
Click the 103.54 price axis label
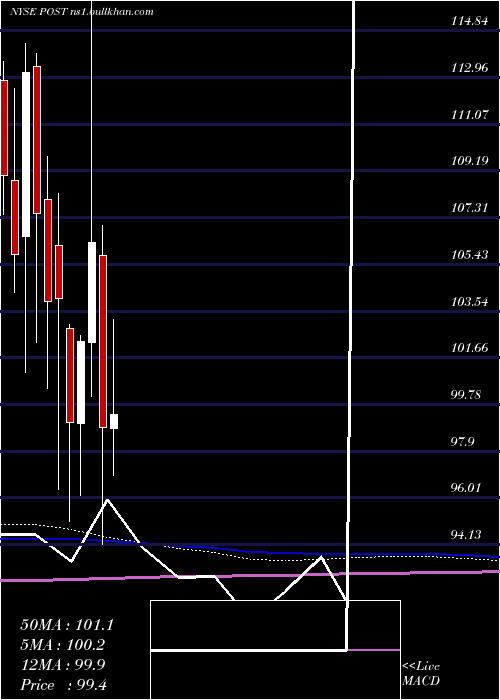(x=469, y=302)
